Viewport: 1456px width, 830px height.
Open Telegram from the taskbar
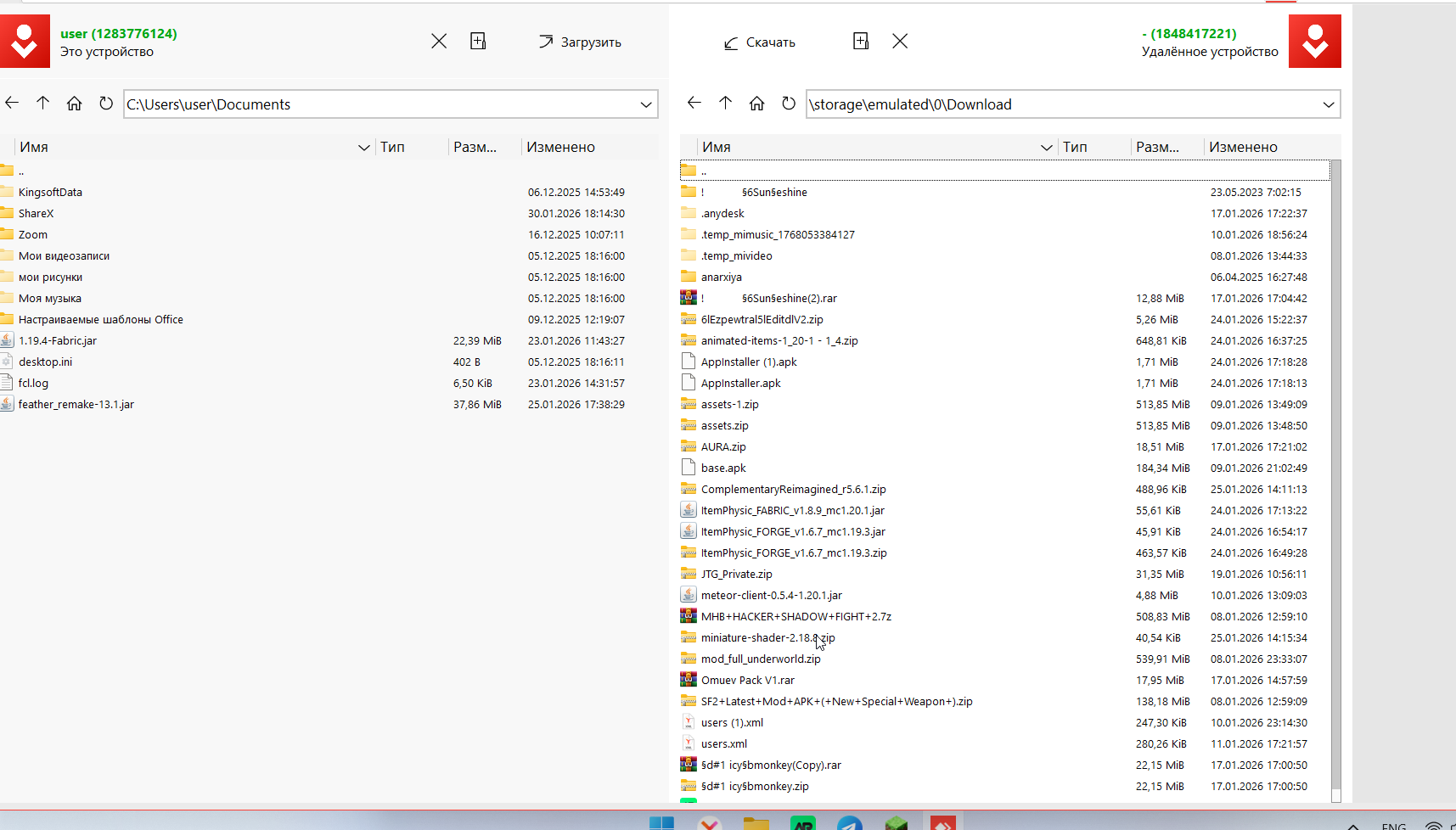coord(849,823)
